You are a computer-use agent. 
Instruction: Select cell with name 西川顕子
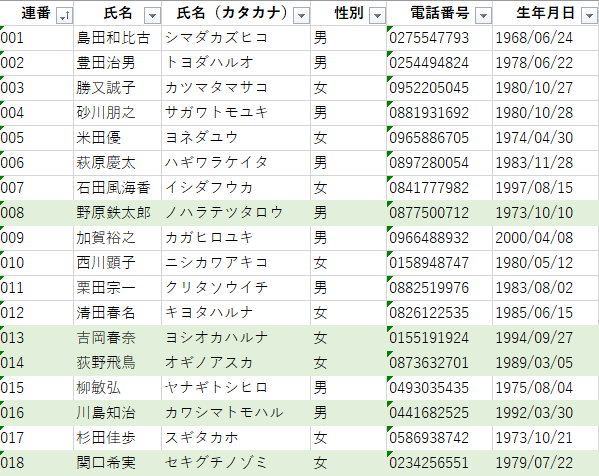coord(118,263)
